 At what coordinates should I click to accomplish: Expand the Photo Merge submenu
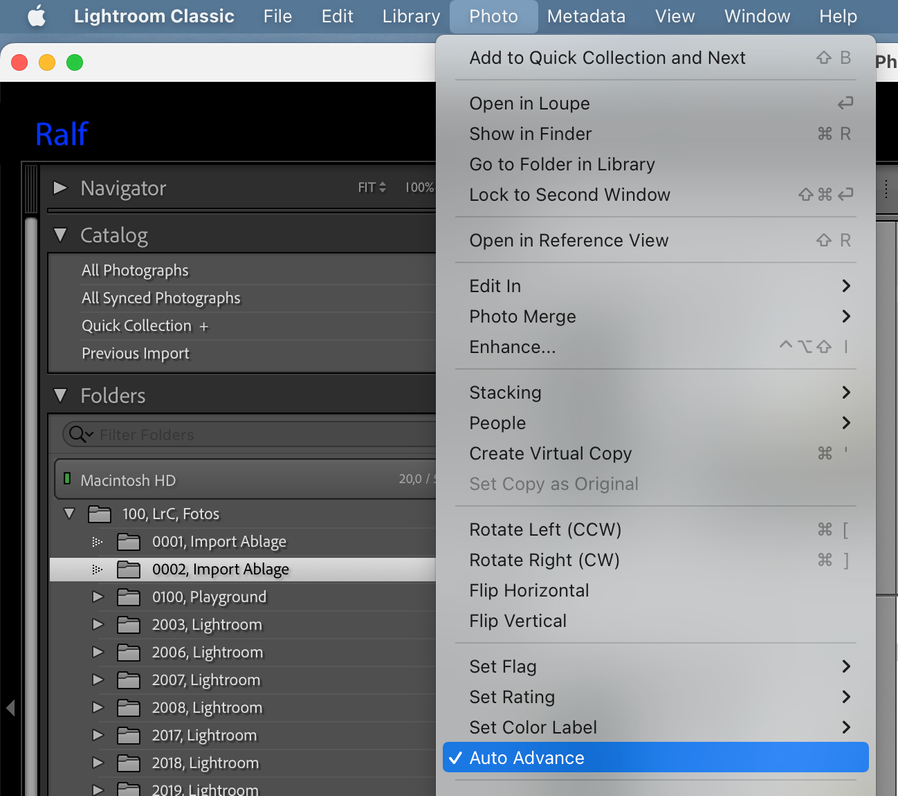pyautogui.click(x=656, y=316)
